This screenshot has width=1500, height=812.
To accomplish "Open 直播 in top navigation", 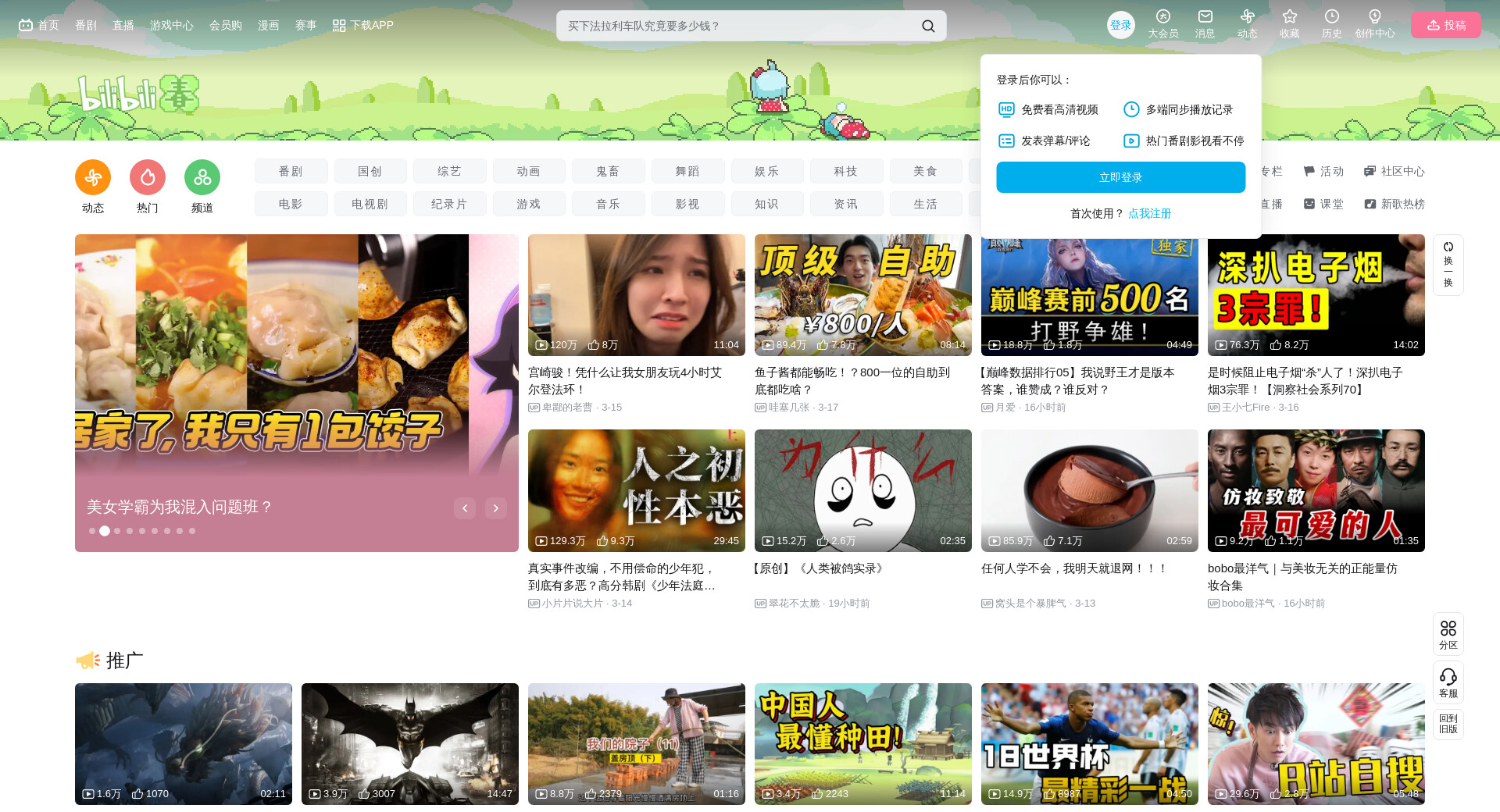I will 123,25.
